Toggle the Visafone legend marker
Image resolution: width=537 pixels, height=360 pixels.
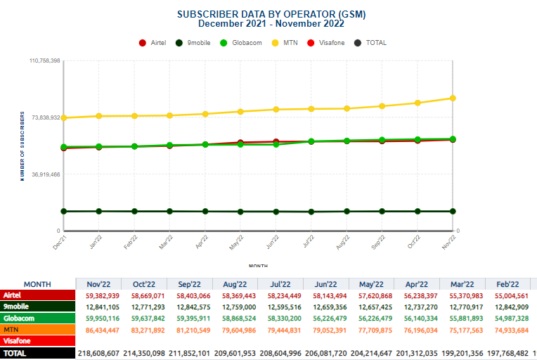click(x=311, y=43)
